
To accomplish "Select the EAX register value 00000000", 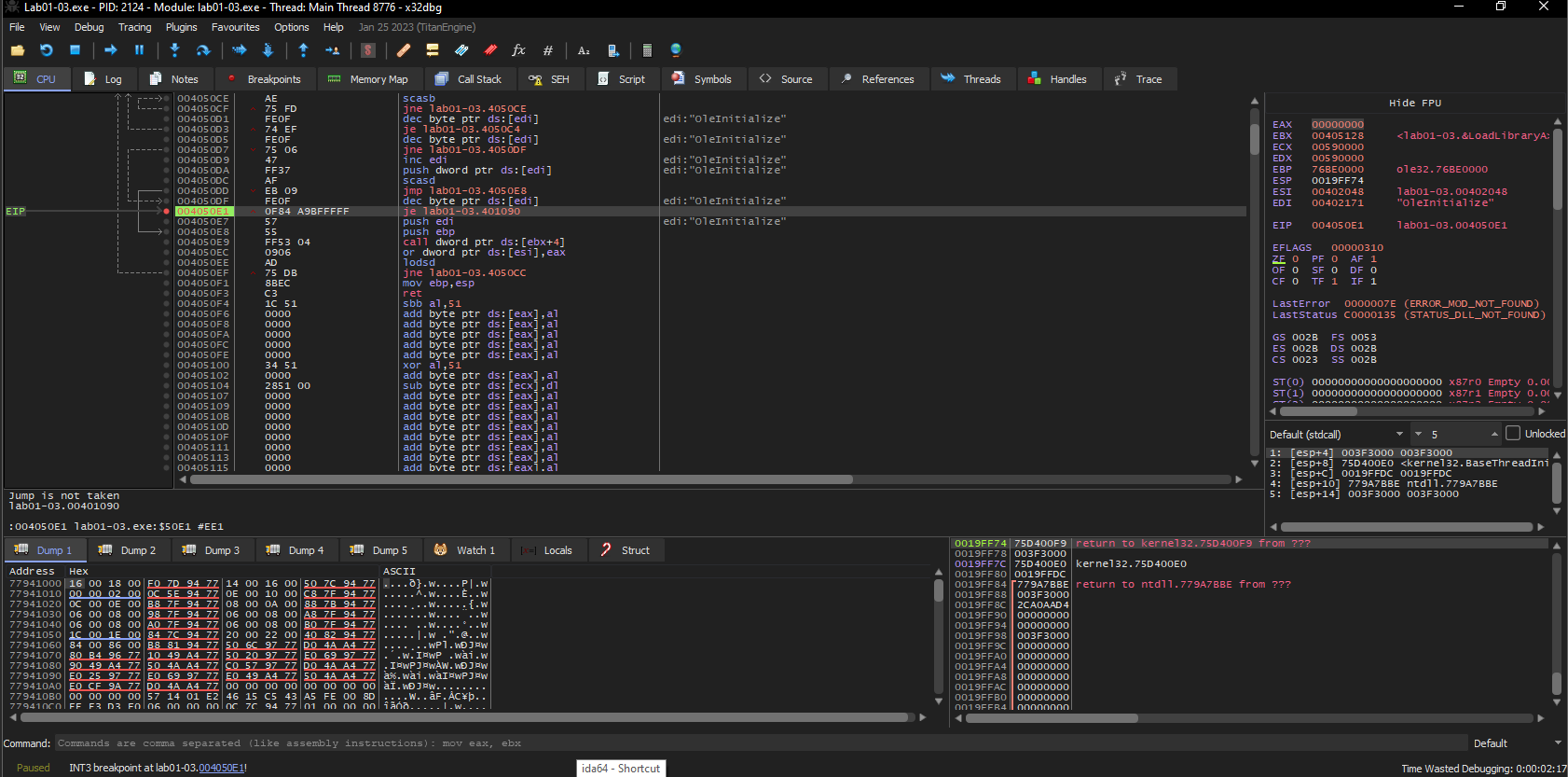I will click(x=1338, y=124).
